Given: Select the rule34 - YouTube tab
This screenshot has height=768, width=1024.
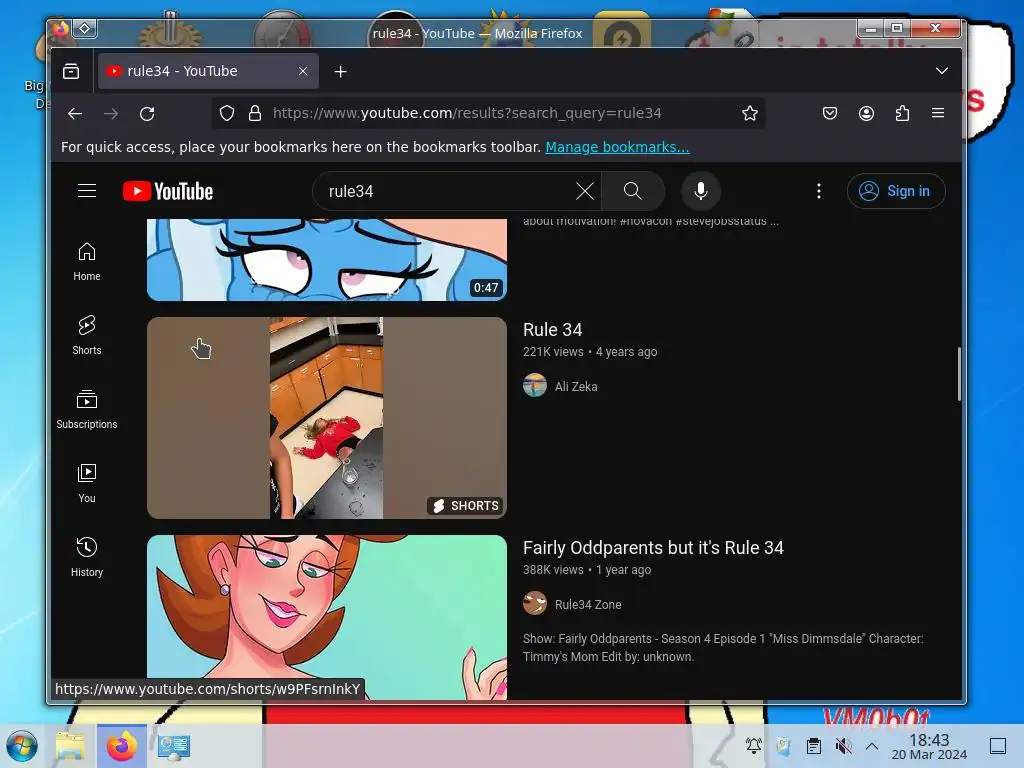Looking at the screenshot, I should point(208,71).
